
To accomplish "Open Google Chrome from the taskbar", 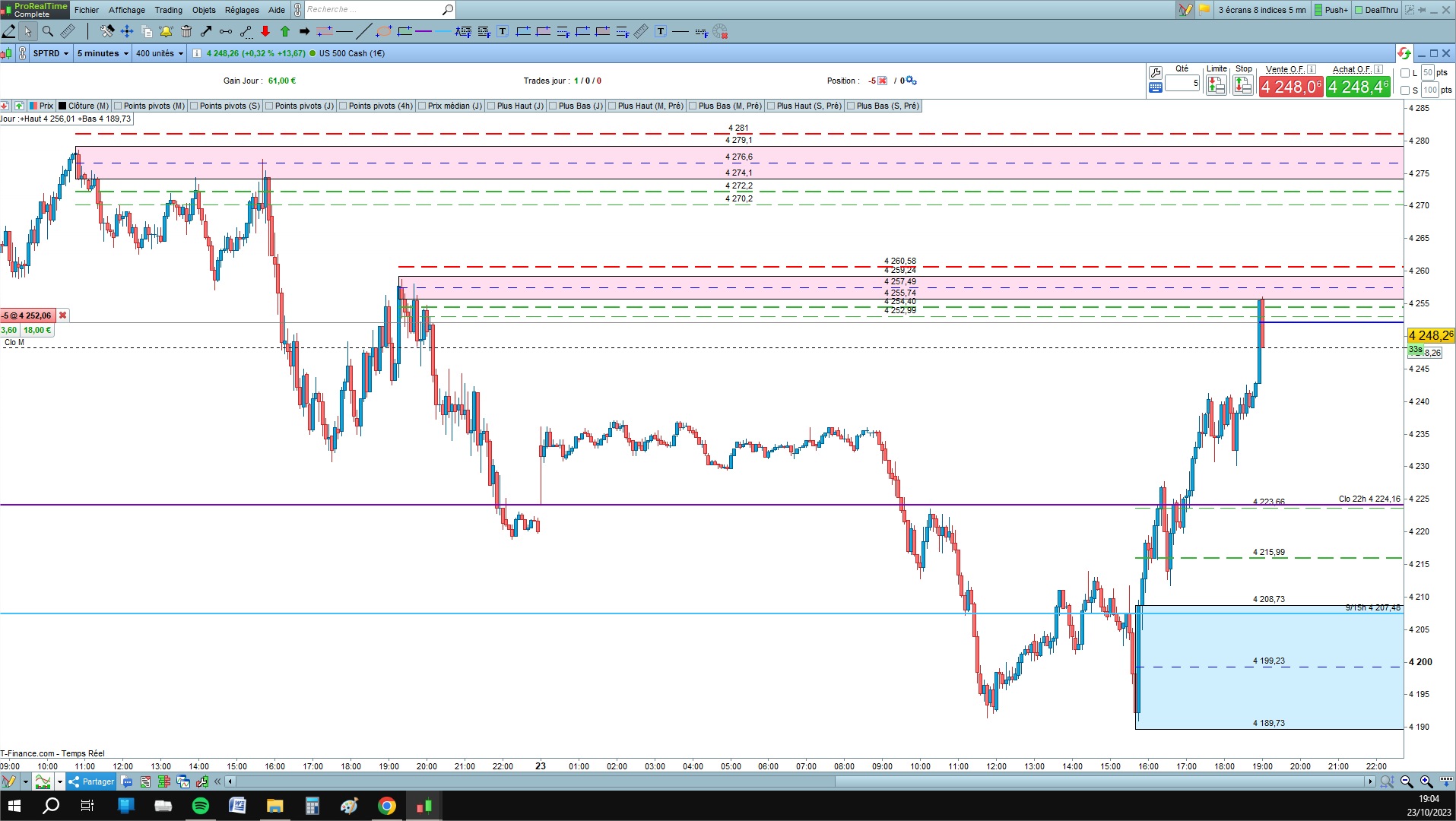I will [387, 806].
